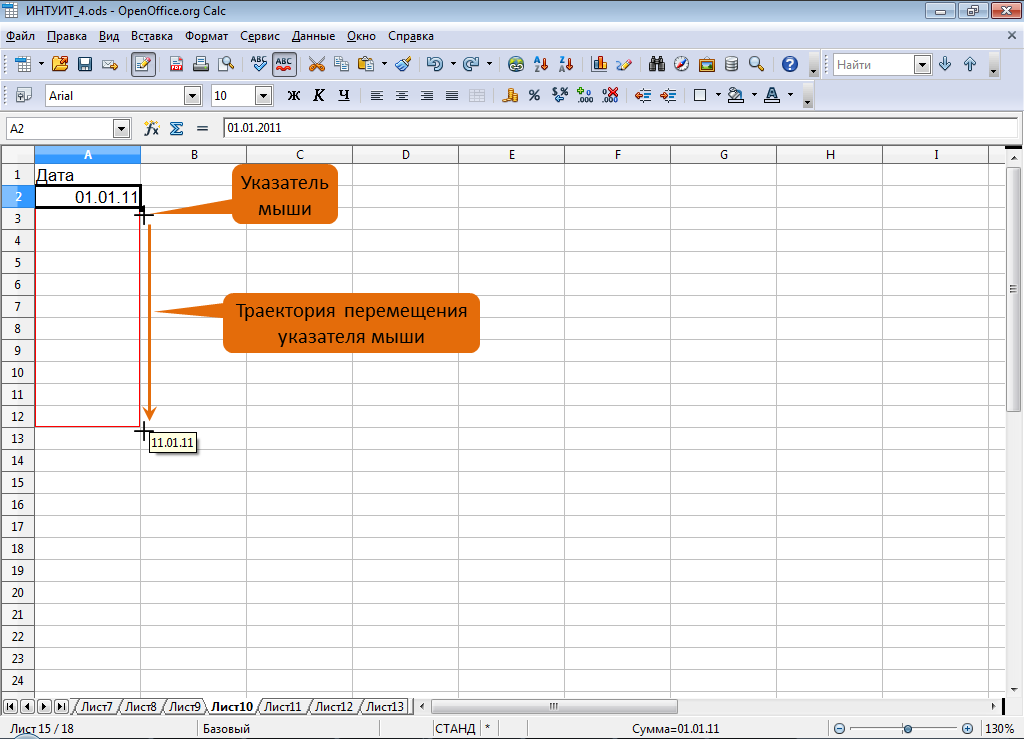The image size is (1024, 739).
Task: Open Font Color dropdown arrow
Action: [790, 95]
